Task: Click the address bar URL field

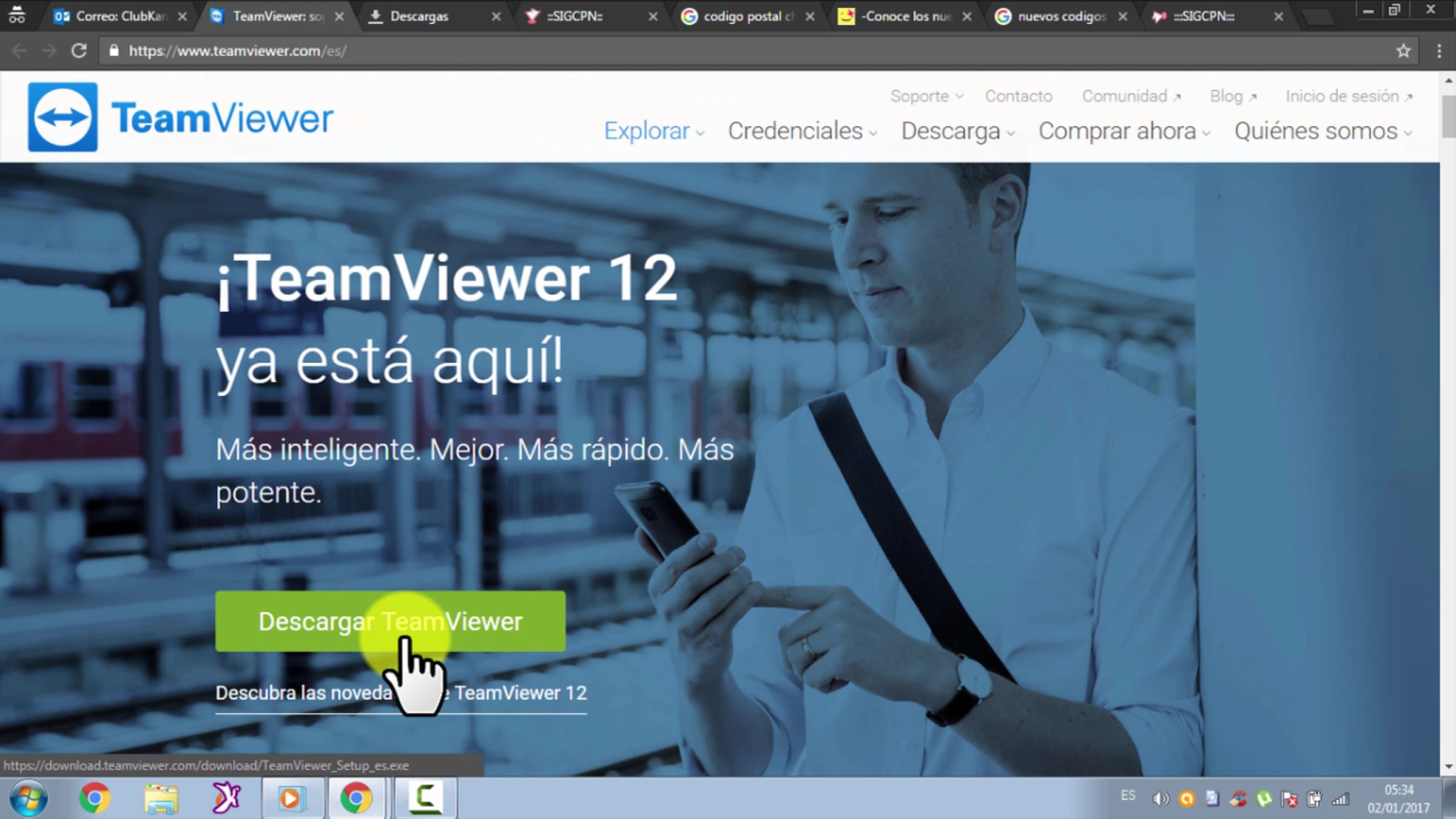Action: pyautogui.click(x=728, y=51)
